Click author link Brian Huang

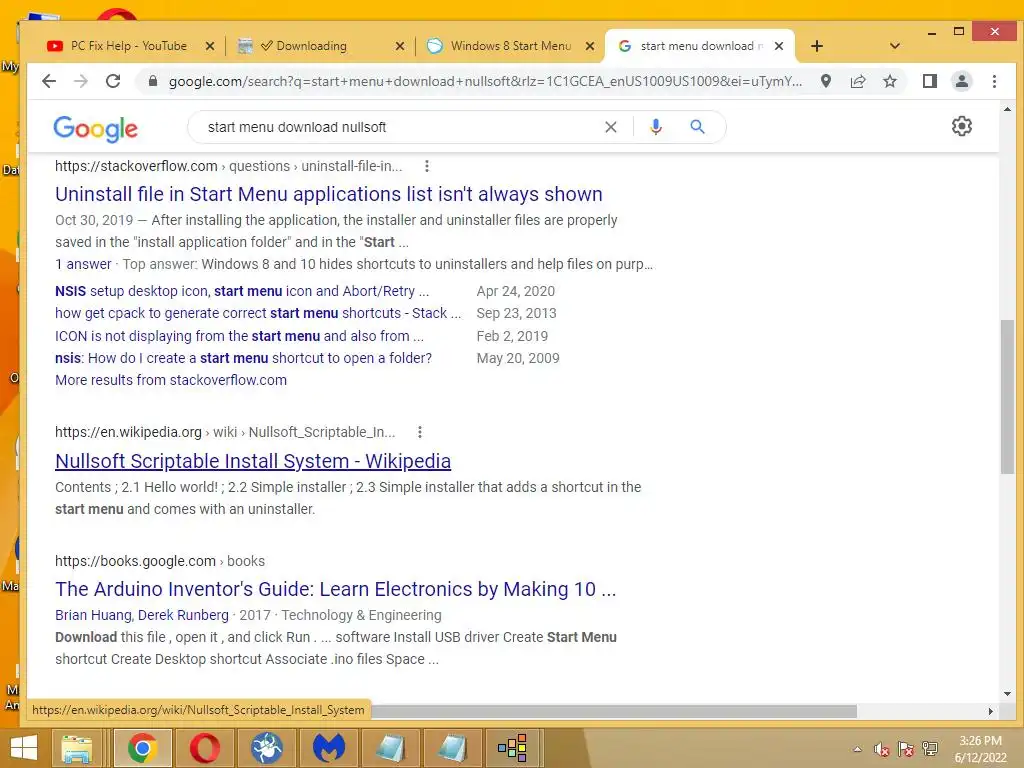click(x=94, y=615)
